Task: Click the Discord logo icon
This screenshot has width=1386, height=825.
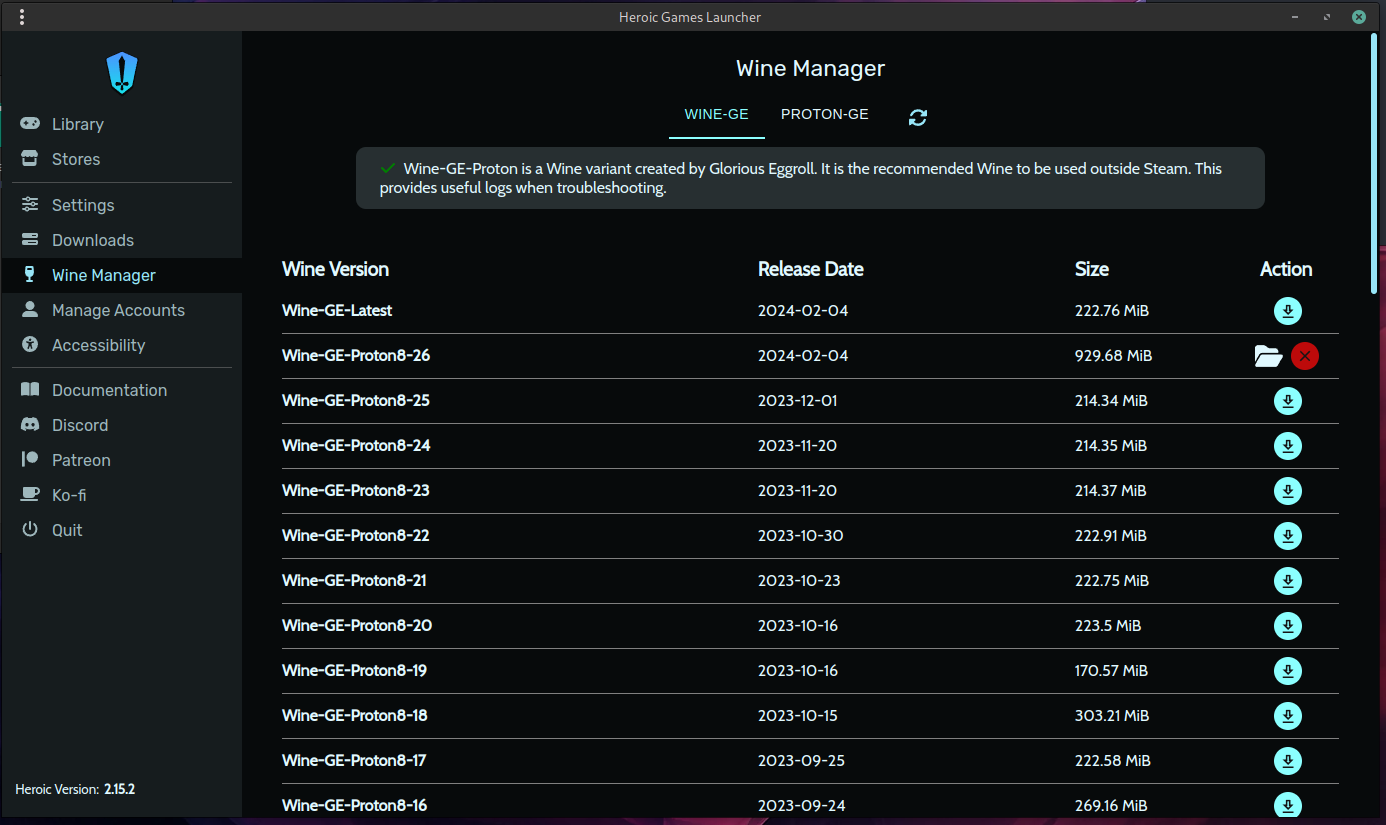Action: tap(31, 425)
